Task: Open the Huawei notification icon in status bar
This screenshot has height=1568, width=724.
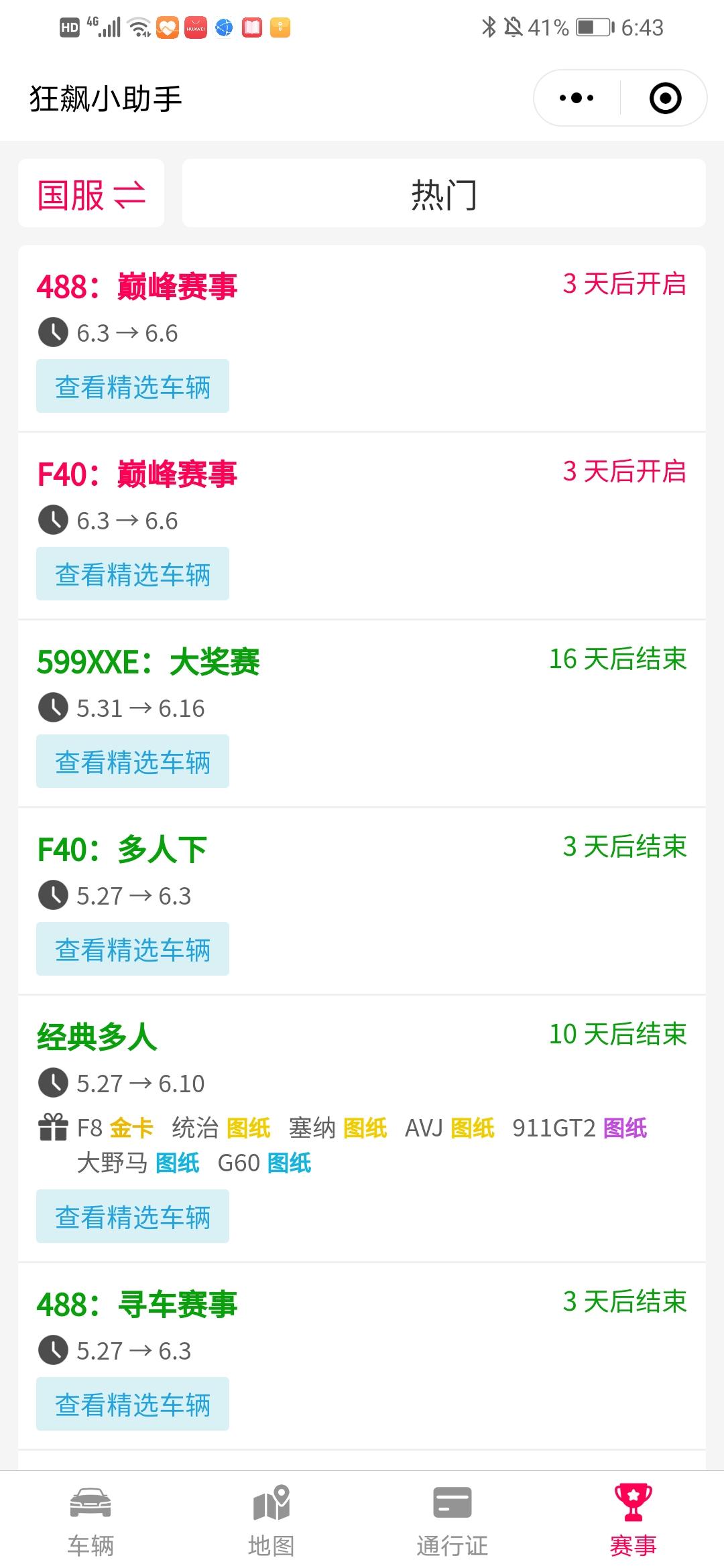Action: point(196,27)
